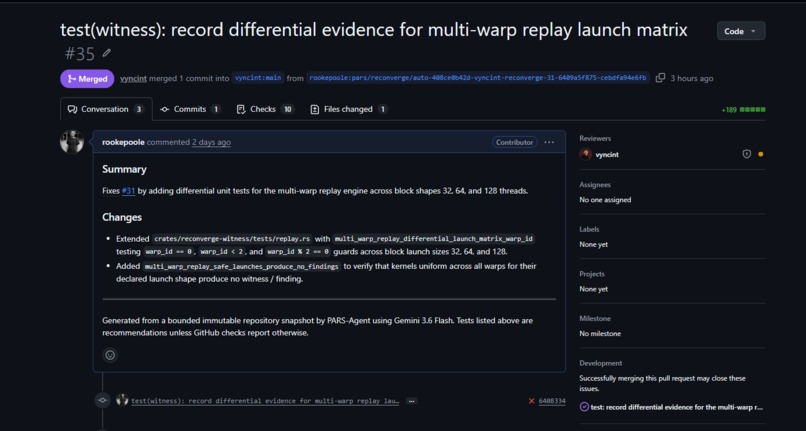Screen dimensions: 806x431
Task: Open reviewer vyncint's profile in the sidebar
Action: pyautogui.click(x=607, y=154)
